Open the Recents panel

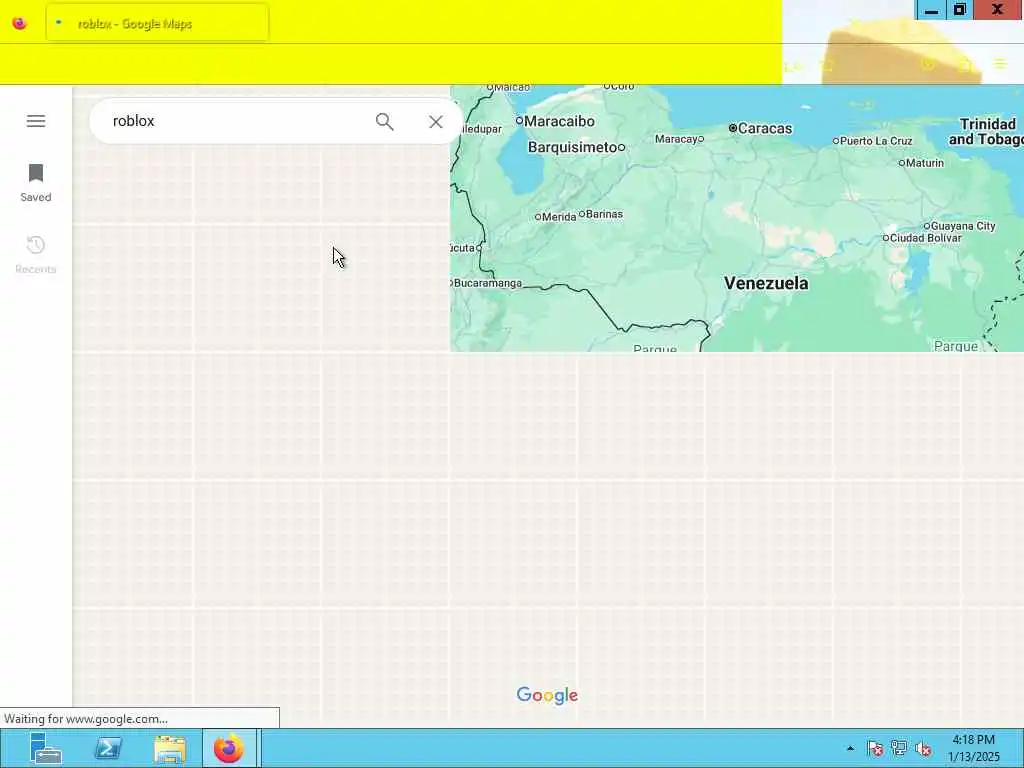pos(36,255)
